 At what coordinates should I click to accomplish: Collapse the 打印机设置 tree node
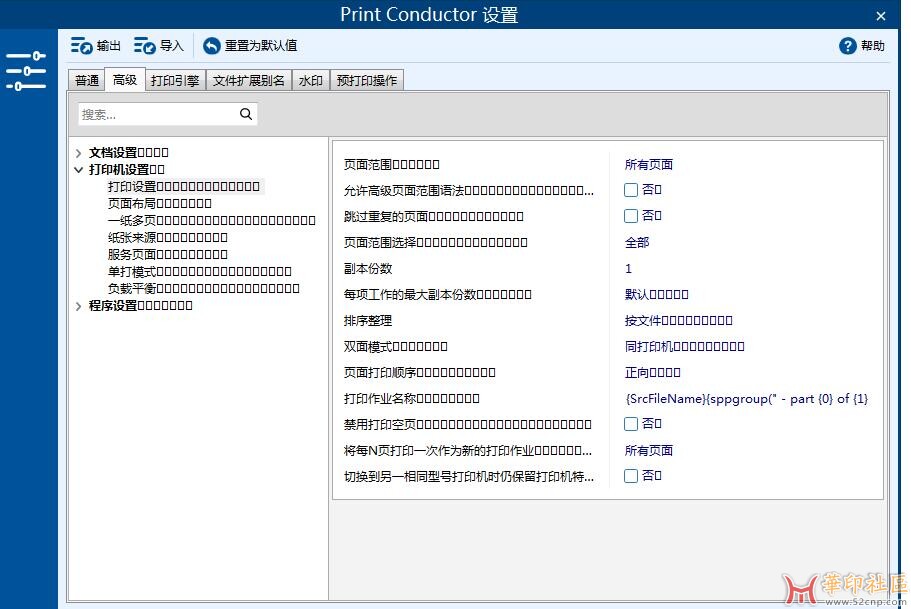(x=78, y=170)
